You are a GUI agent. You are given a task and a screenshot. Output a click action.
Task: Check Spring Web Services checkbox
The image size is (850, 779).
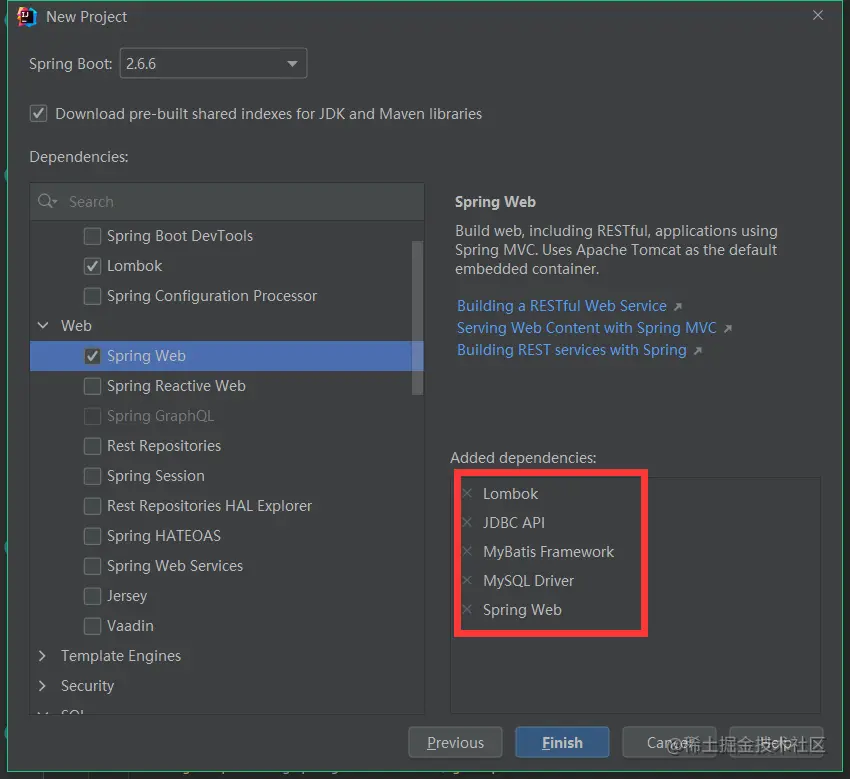click(92, 566)
